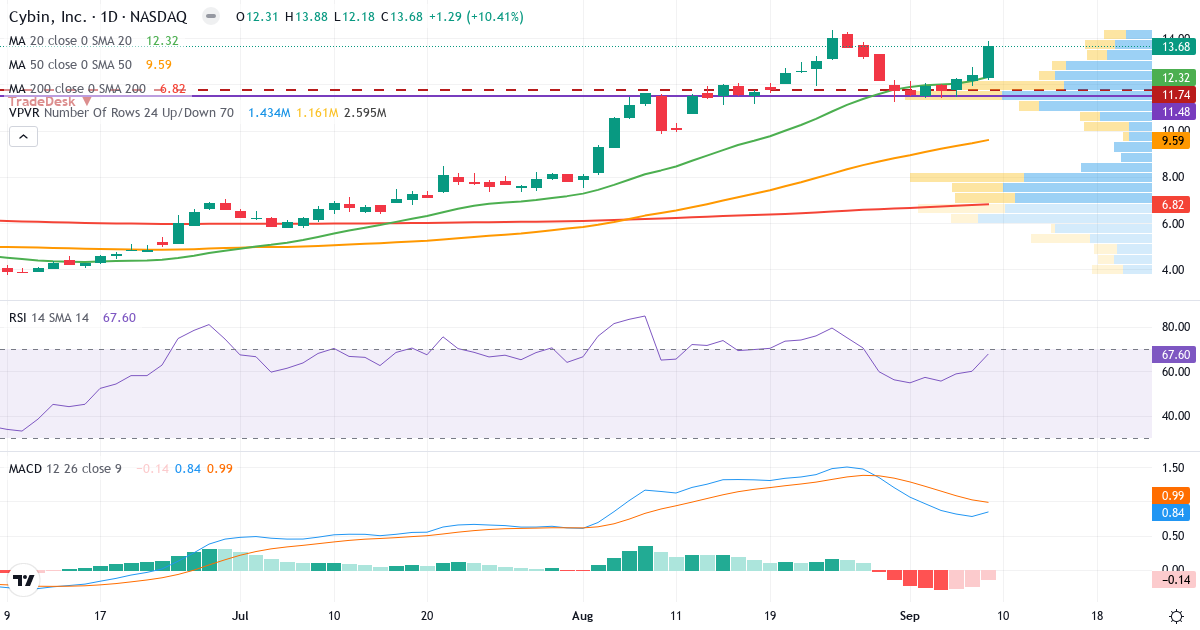Image resolution: width=1200 pixels, height=630 pixels.
Task: Click the market status pill next to NASDAQ
Action: coord(210,17)
